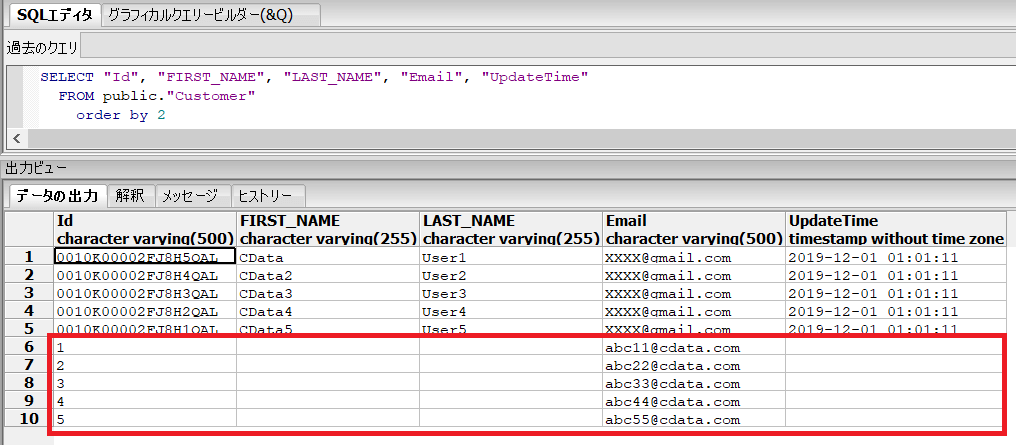Select row header 9
Viewport: 1016px width, 445px height.
(29, 400)
